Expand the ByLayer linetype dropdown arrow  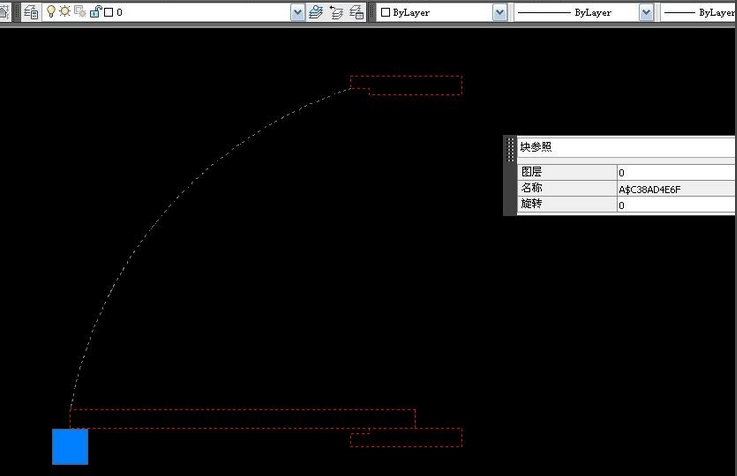pos(645,12)
